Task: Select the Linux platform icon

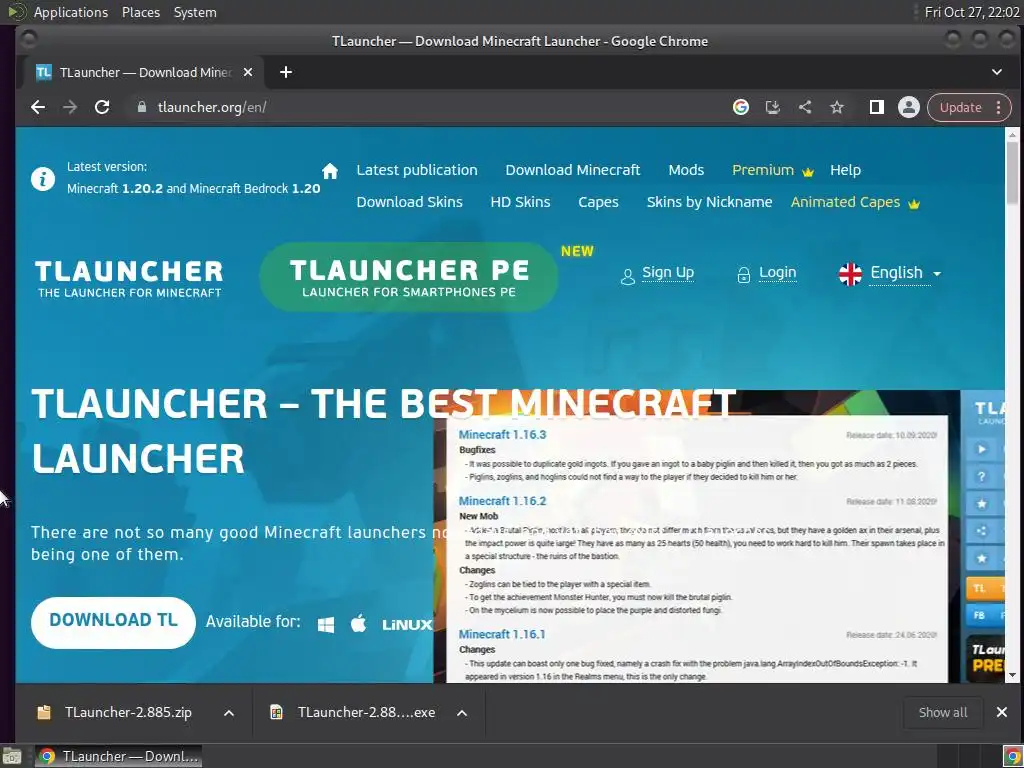Action: coord(407,625)
